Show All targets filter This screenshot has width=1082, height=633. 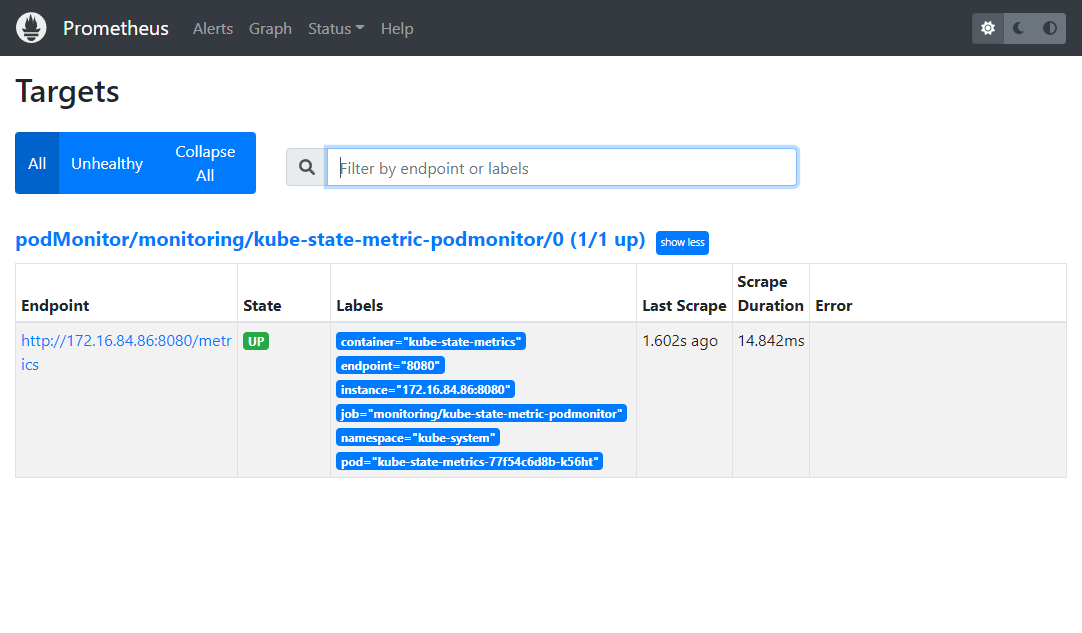(37, 163)
